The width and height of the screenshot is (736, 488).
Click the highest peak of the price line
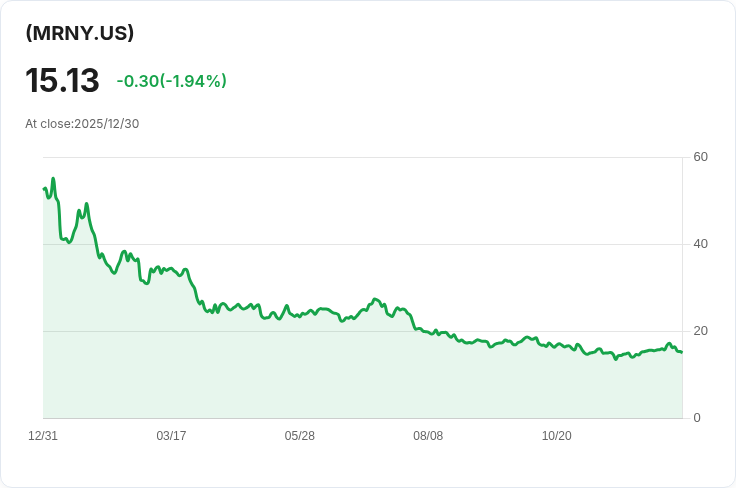[x=53, y=178]
